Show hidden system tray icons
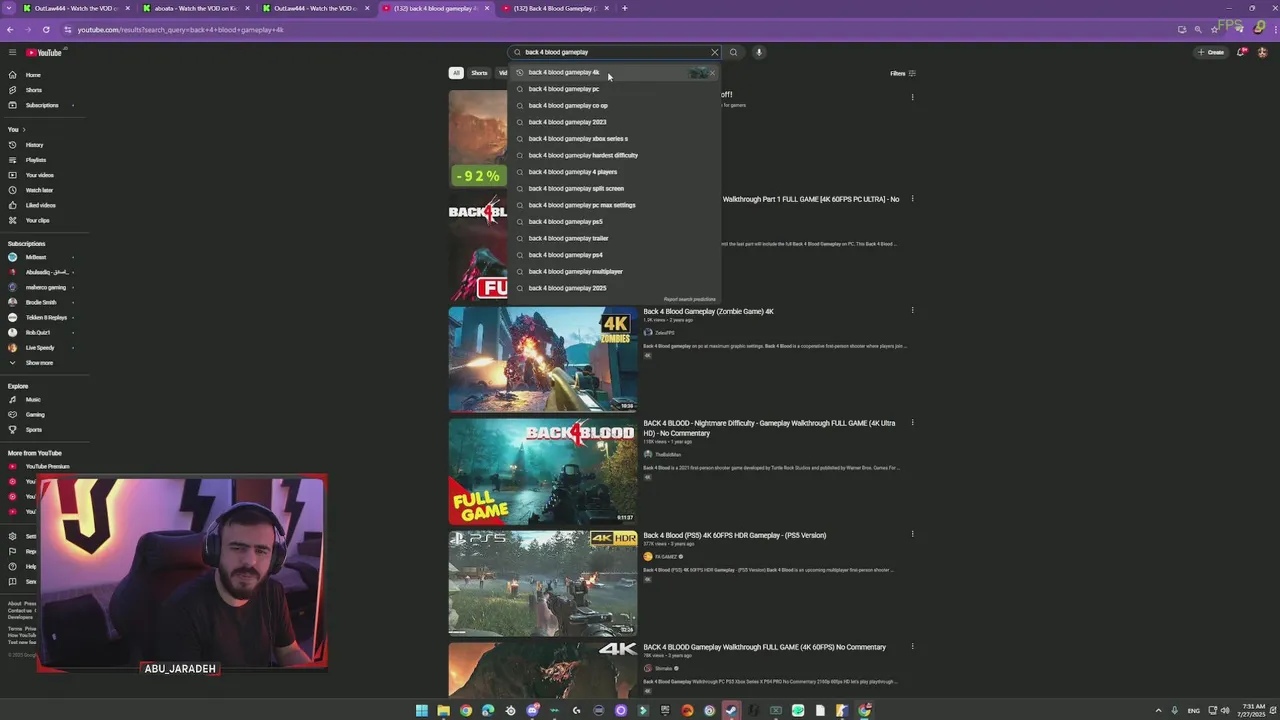This screenshot has width=1280, height=720. pos(1159,710)
